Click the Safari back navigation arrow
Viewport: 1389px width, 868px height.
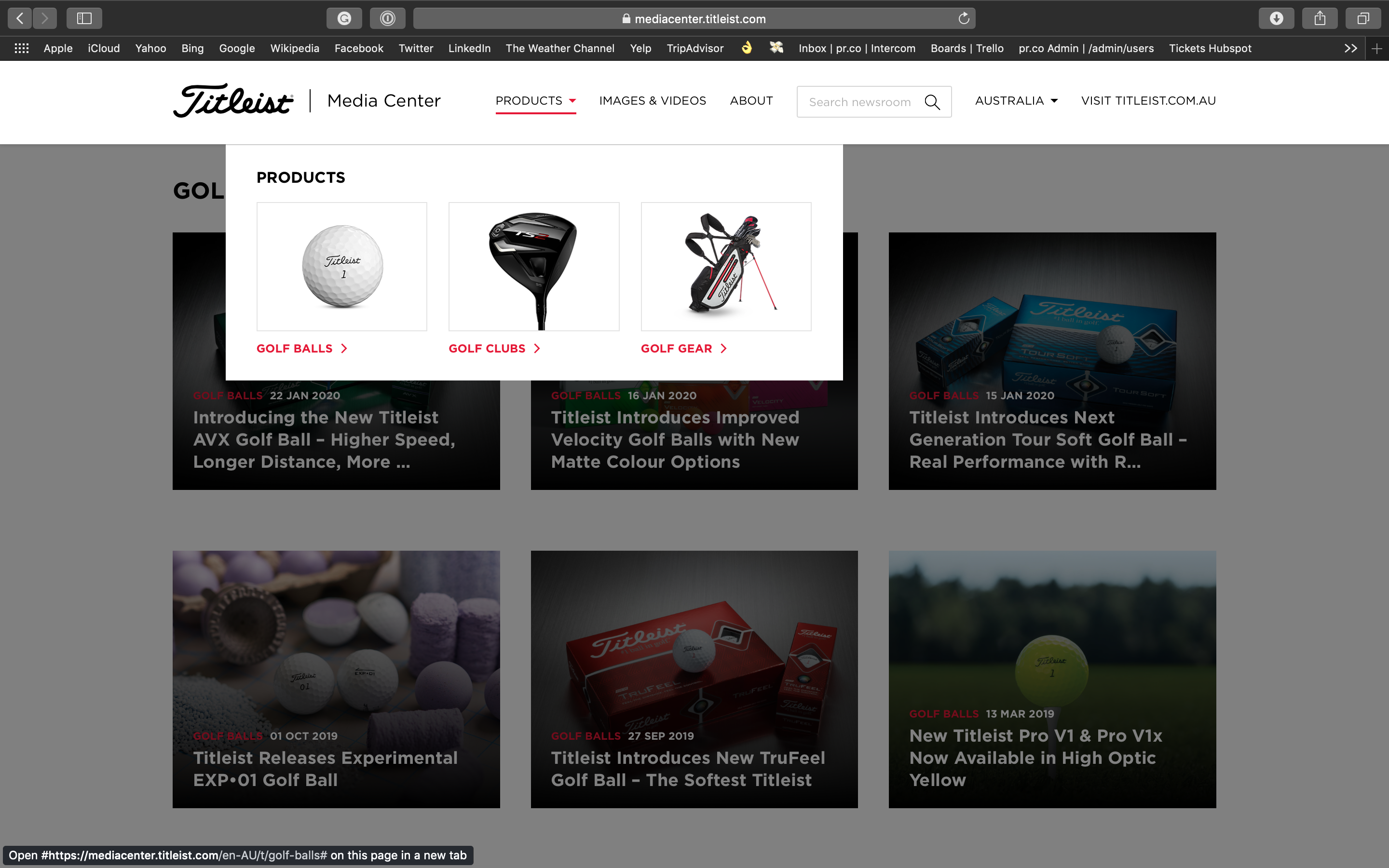coord(19,18)
